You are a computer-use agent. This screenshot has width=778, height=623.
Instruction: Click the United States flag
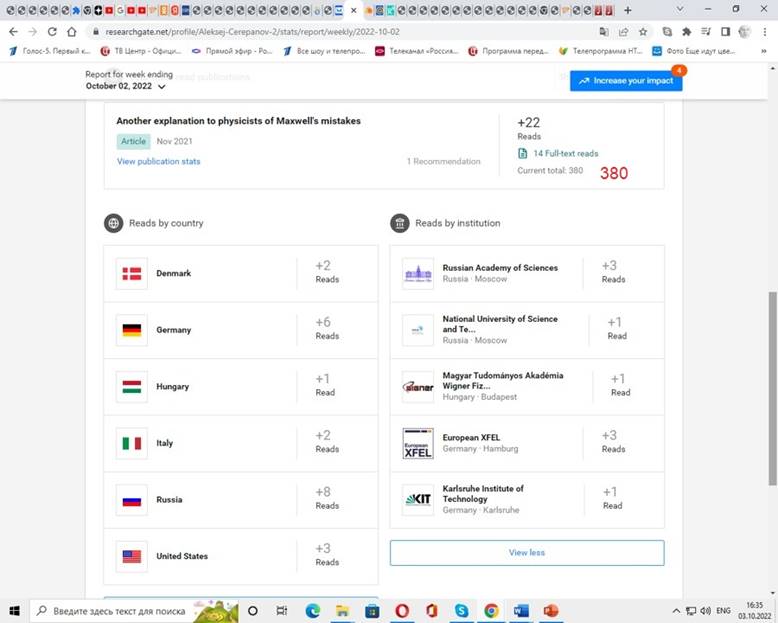131,557
